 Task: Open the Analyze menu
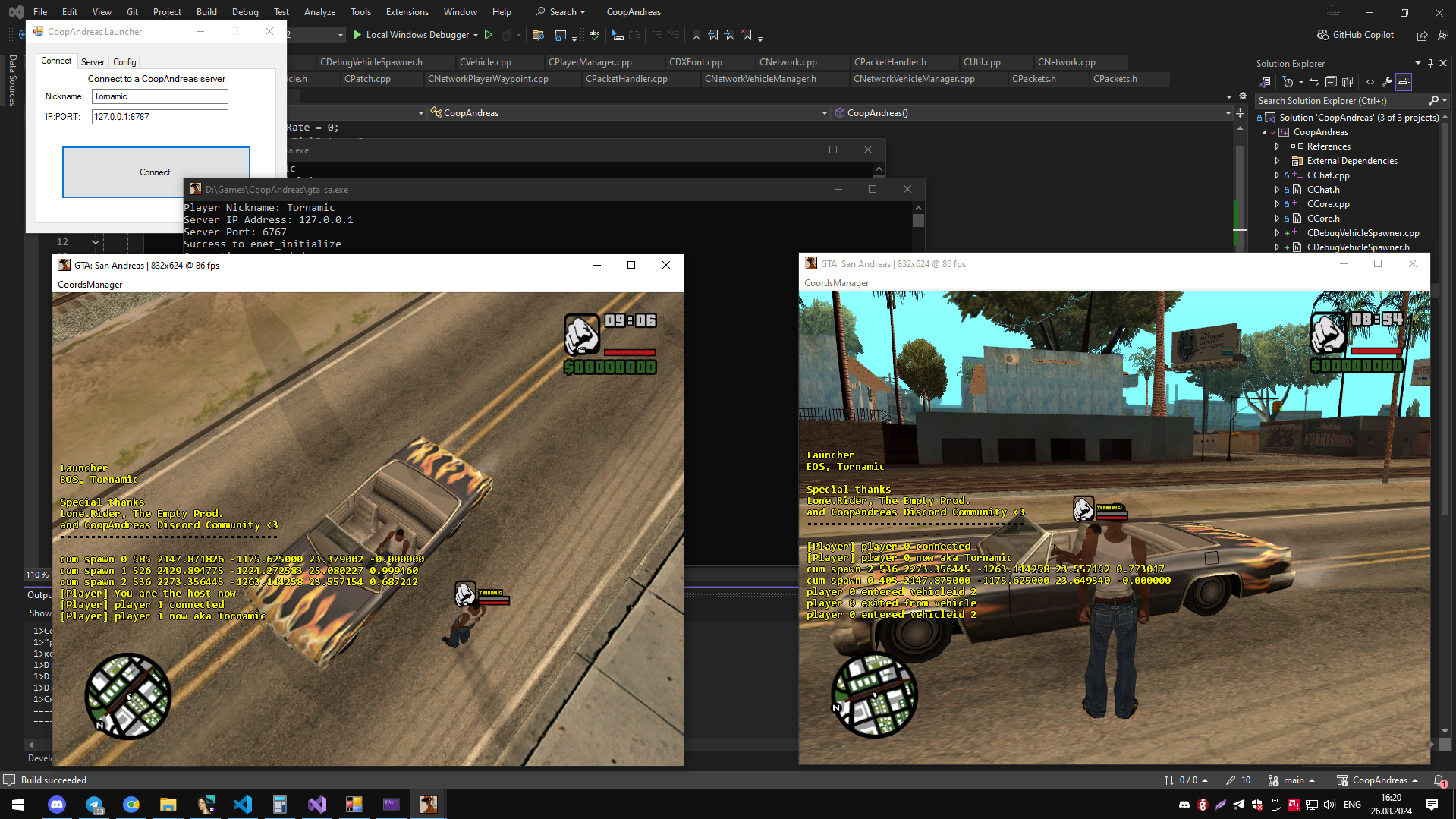tap(319, 11)
